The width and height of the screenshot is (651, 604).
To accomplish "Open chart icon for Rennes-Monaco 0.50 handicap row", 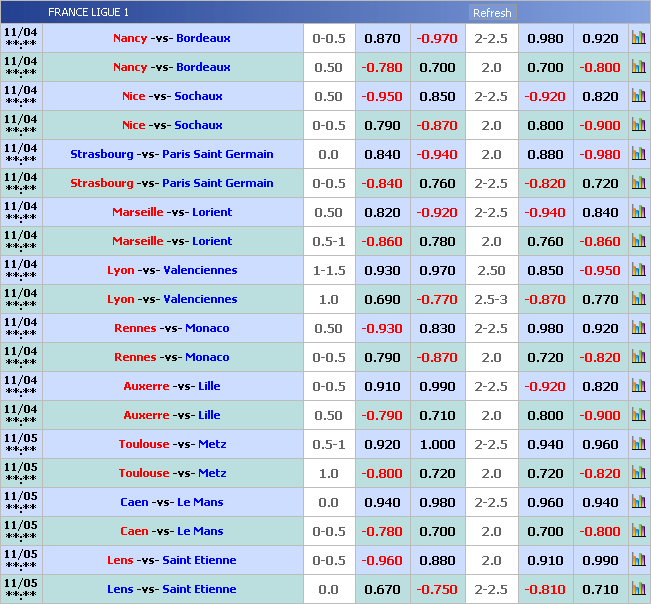I will pos(638,328).
